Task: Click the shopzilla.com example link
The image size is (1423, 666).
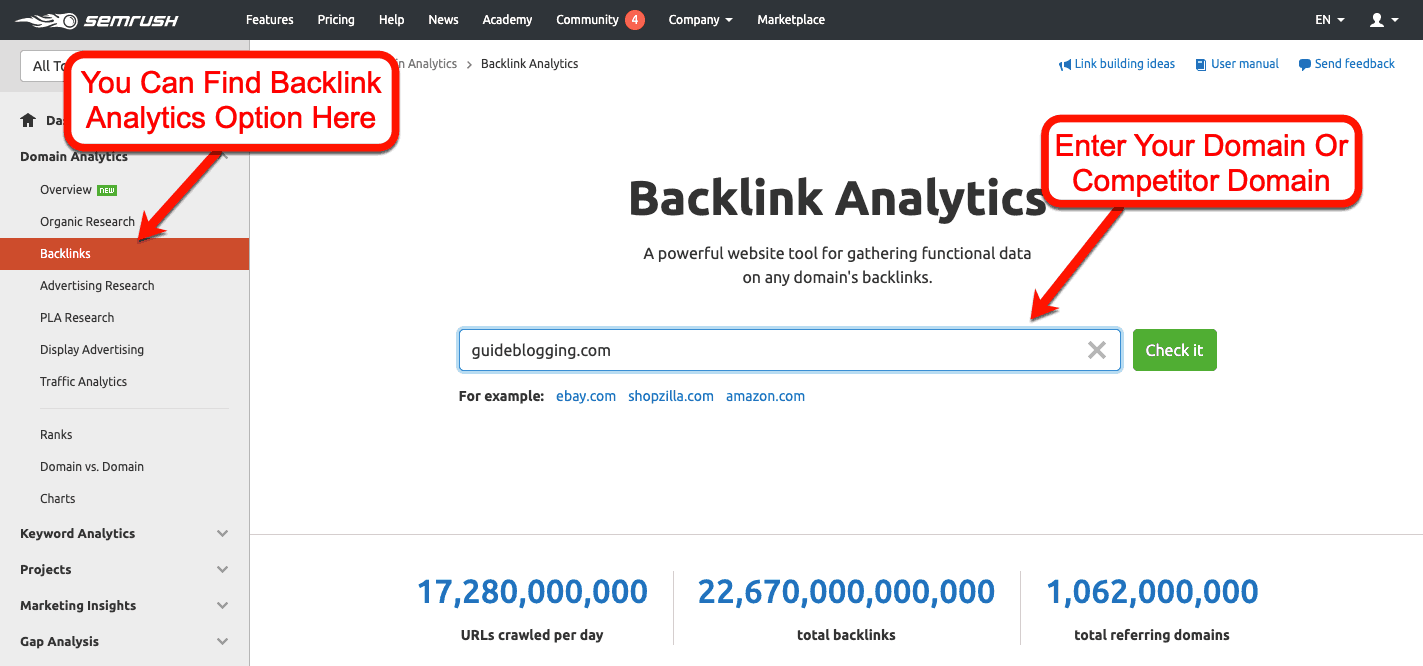Action: 671,396
